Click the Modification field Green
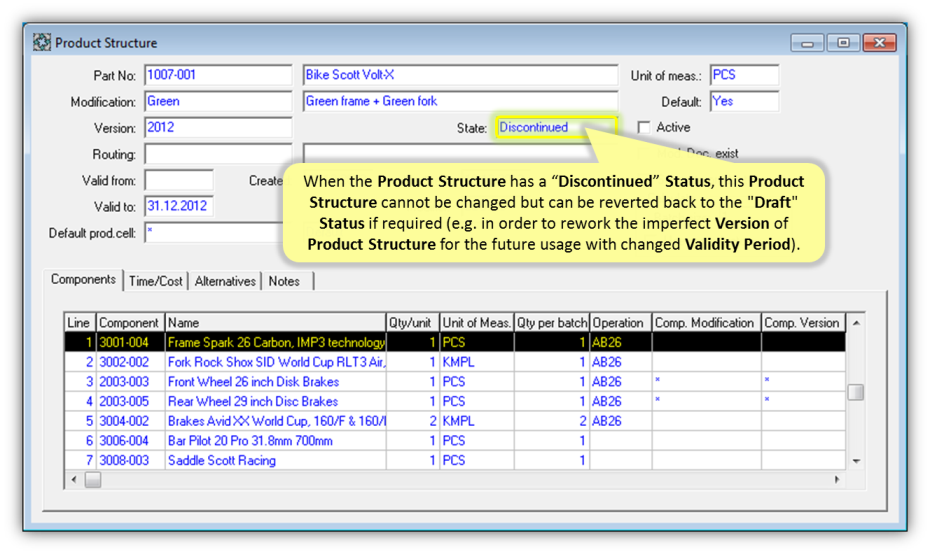The image size is (930, 554). [218, 101]
